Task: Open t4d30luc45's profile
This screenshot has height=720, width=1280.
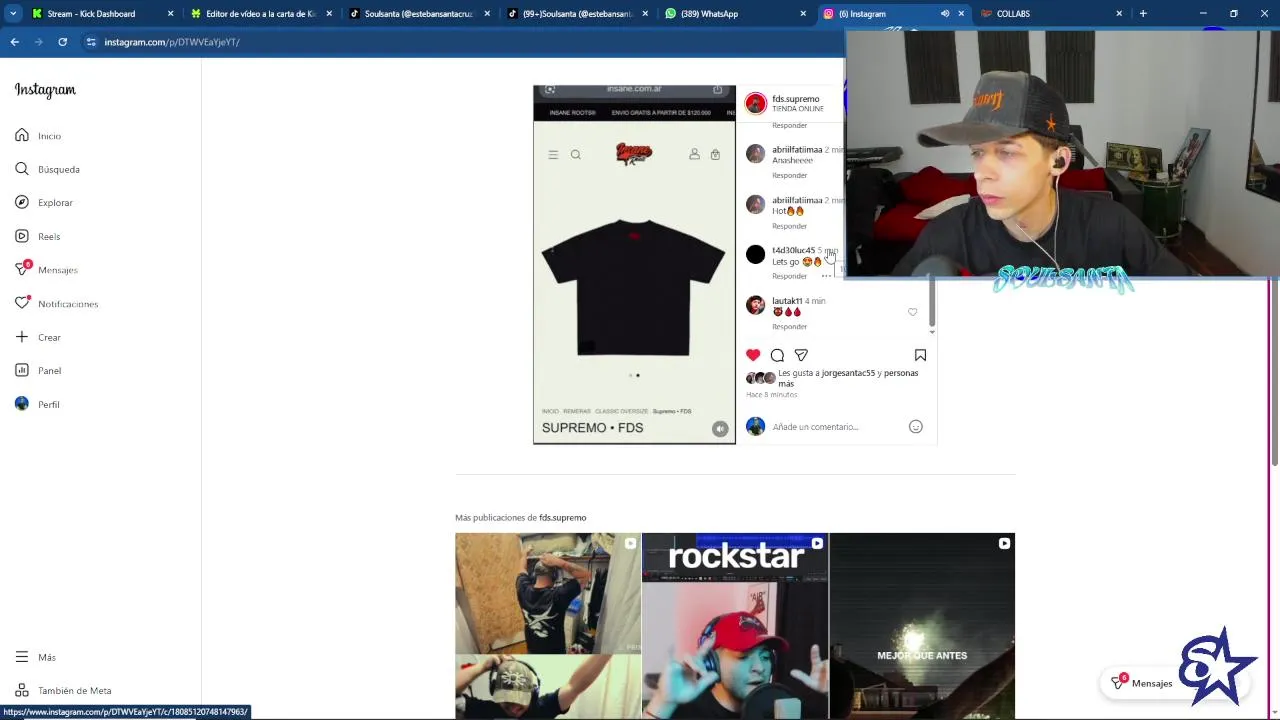Action: (x=793, y=250)
